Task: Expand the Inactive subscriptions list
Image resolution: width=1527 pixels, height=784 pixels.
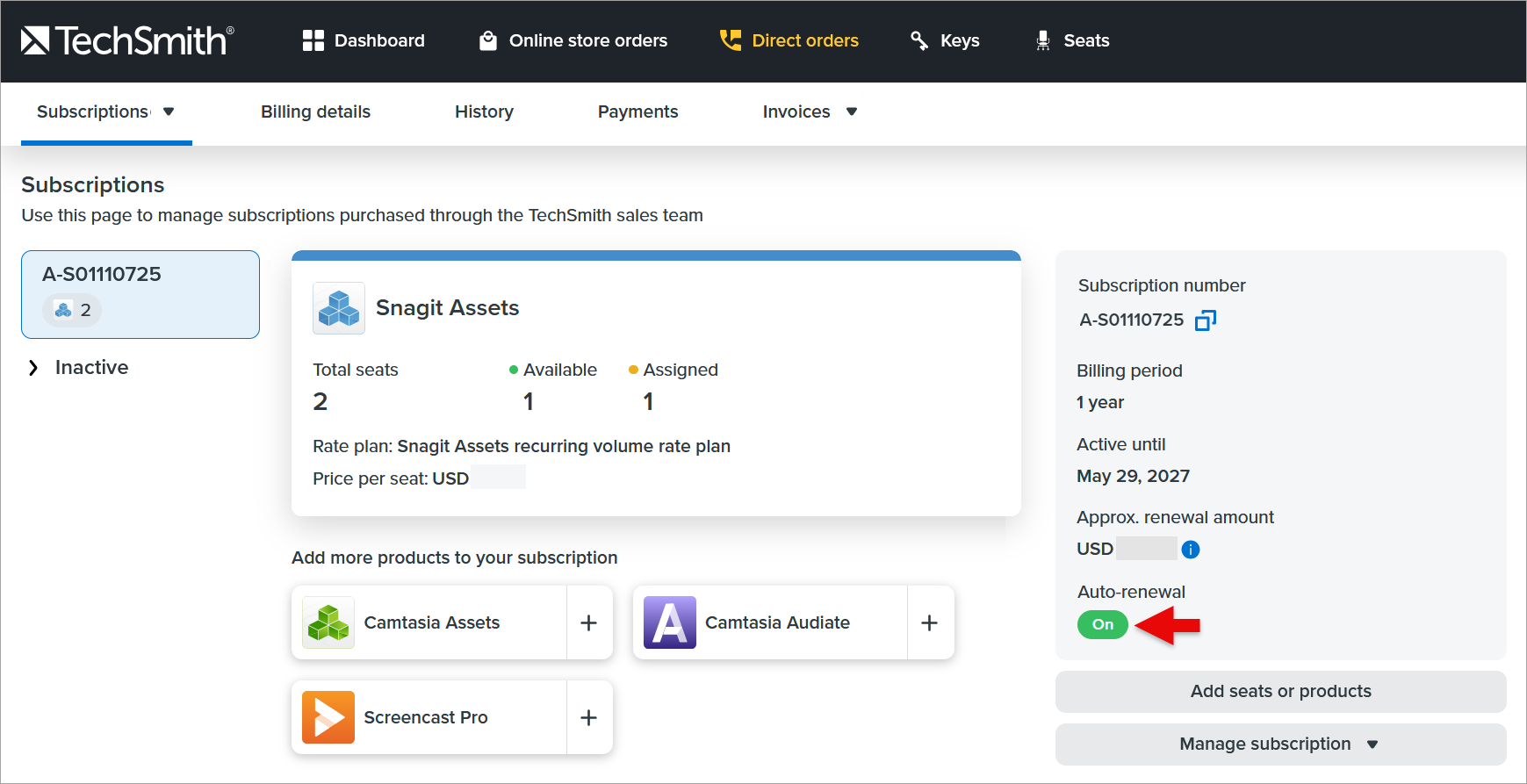Action: tap(33, 368)
